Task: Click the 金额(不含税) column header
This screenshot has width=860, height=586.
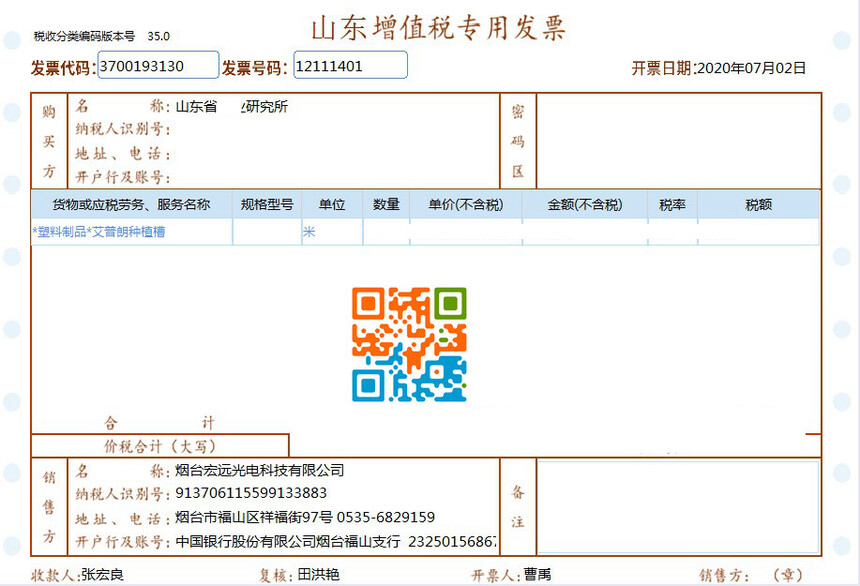Action: pyautogui.click(x=584, y=205)
